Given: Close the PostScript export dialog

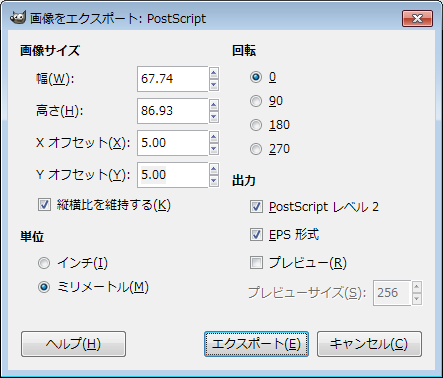Looking at the screenshot, I should (417, 18).
